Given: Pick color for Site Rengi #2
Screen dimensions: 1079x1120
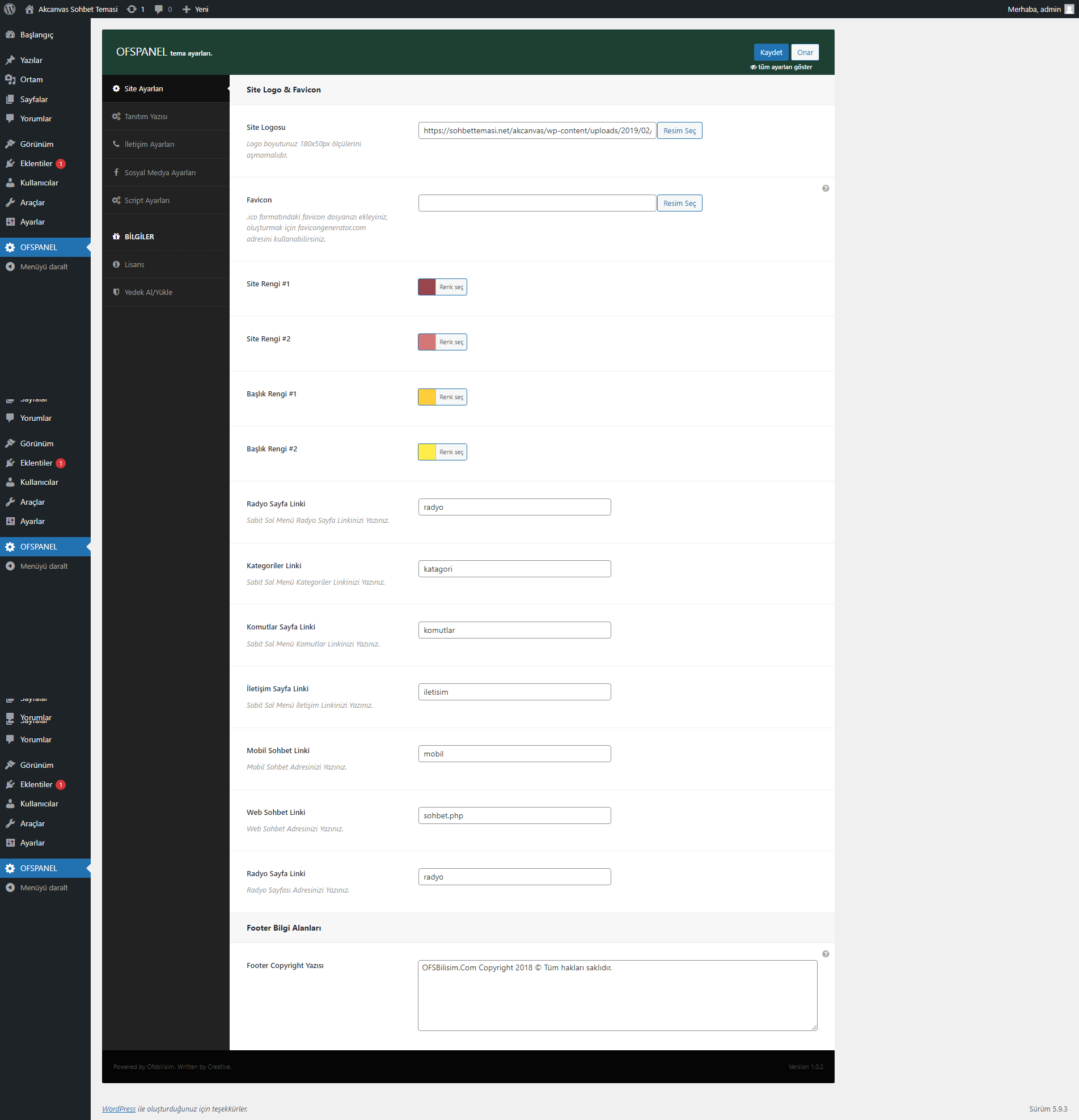Looking at the screenshot, I should (442, 342).
